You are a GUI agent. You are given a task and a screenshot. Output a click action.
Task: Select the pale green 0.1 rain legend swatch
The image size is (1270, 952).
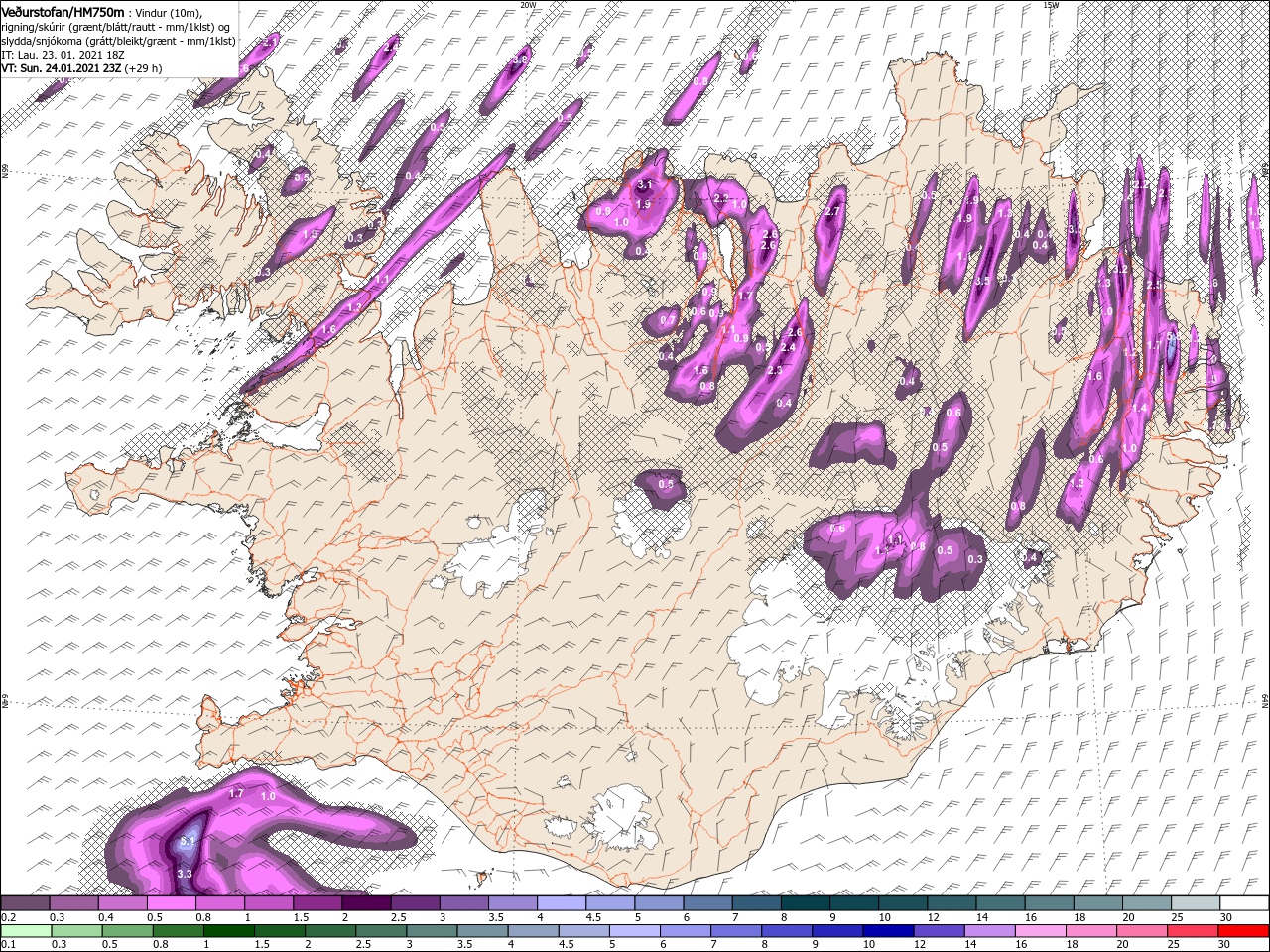(x=26, y=931)
